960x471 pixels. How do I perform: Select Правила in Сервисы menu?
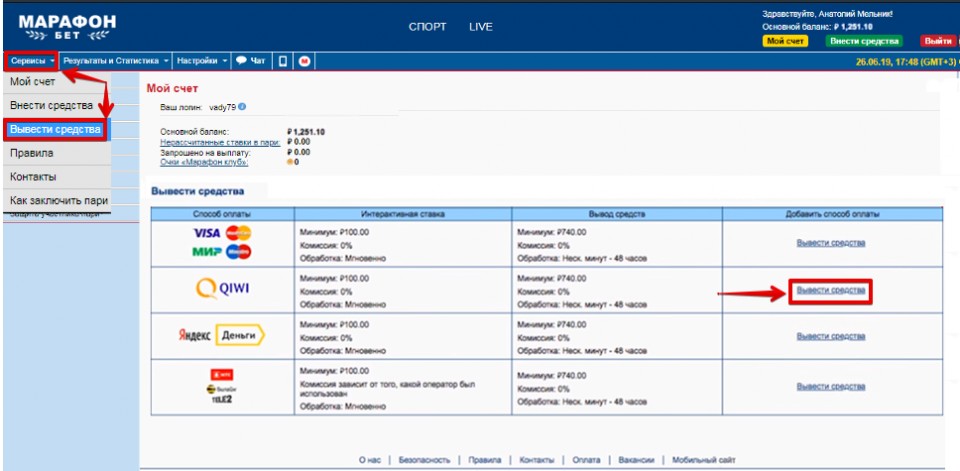57,153
